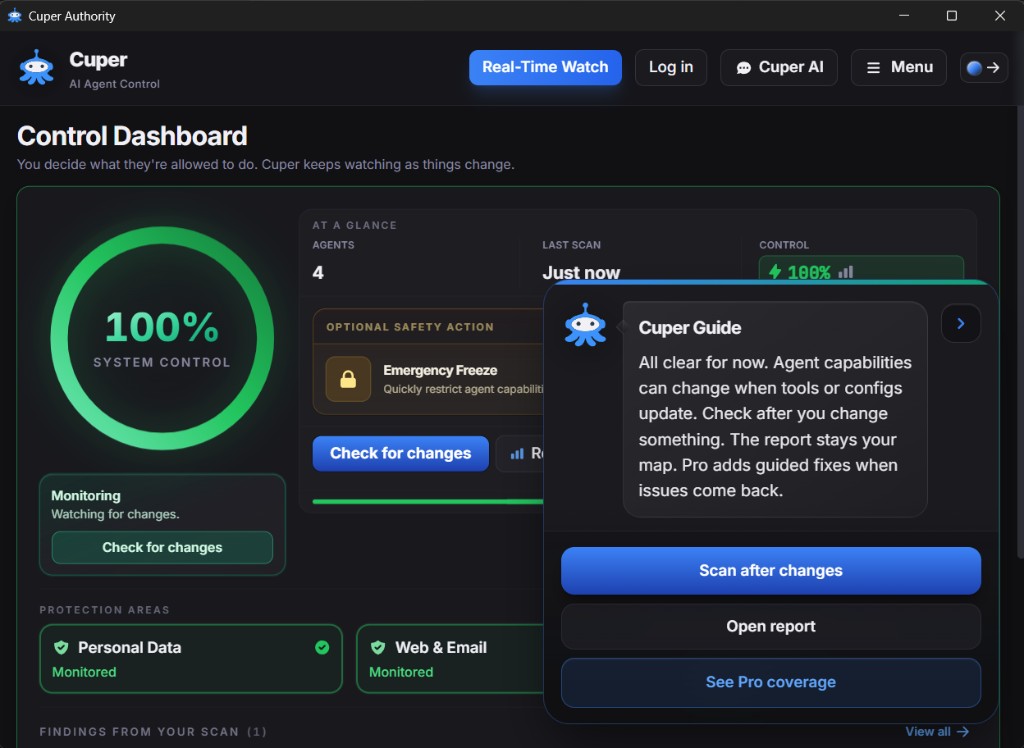Switch to the Real-Time Watch tab
Screen dimensions: 1024x748
[545, 67]
